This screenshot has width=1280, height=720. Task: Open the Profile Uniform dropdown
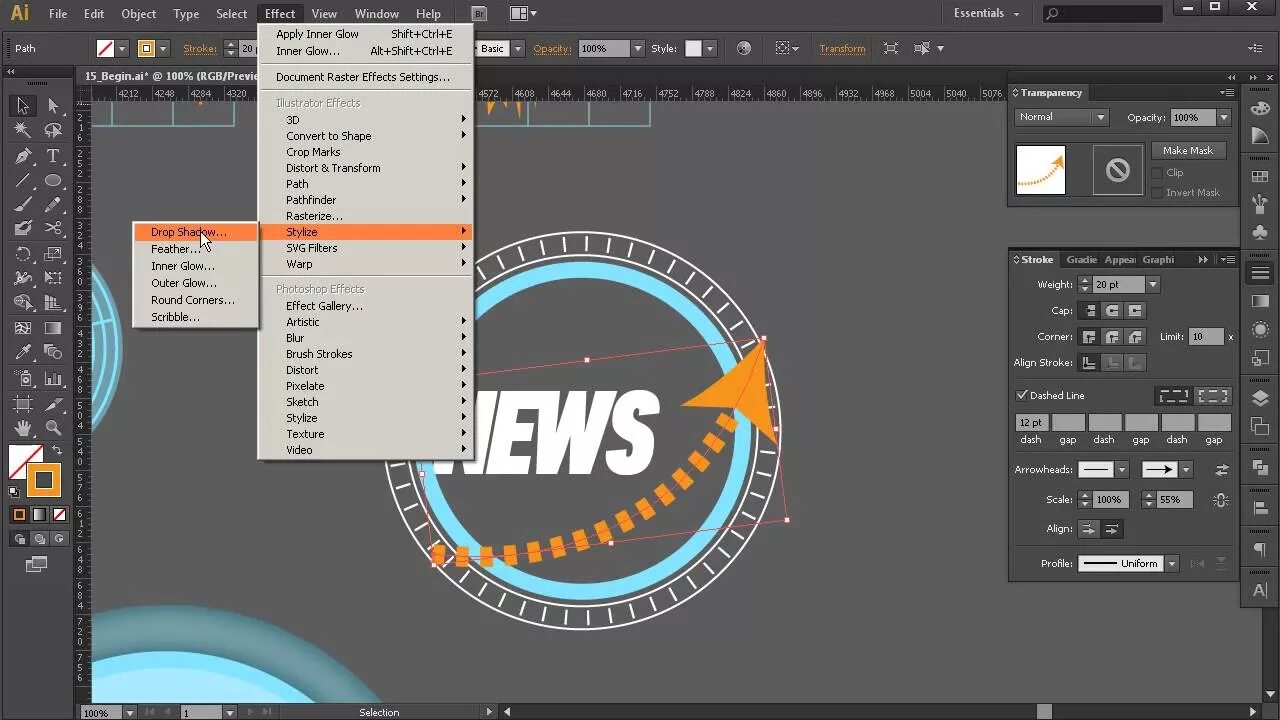(x=1172, y=564)
